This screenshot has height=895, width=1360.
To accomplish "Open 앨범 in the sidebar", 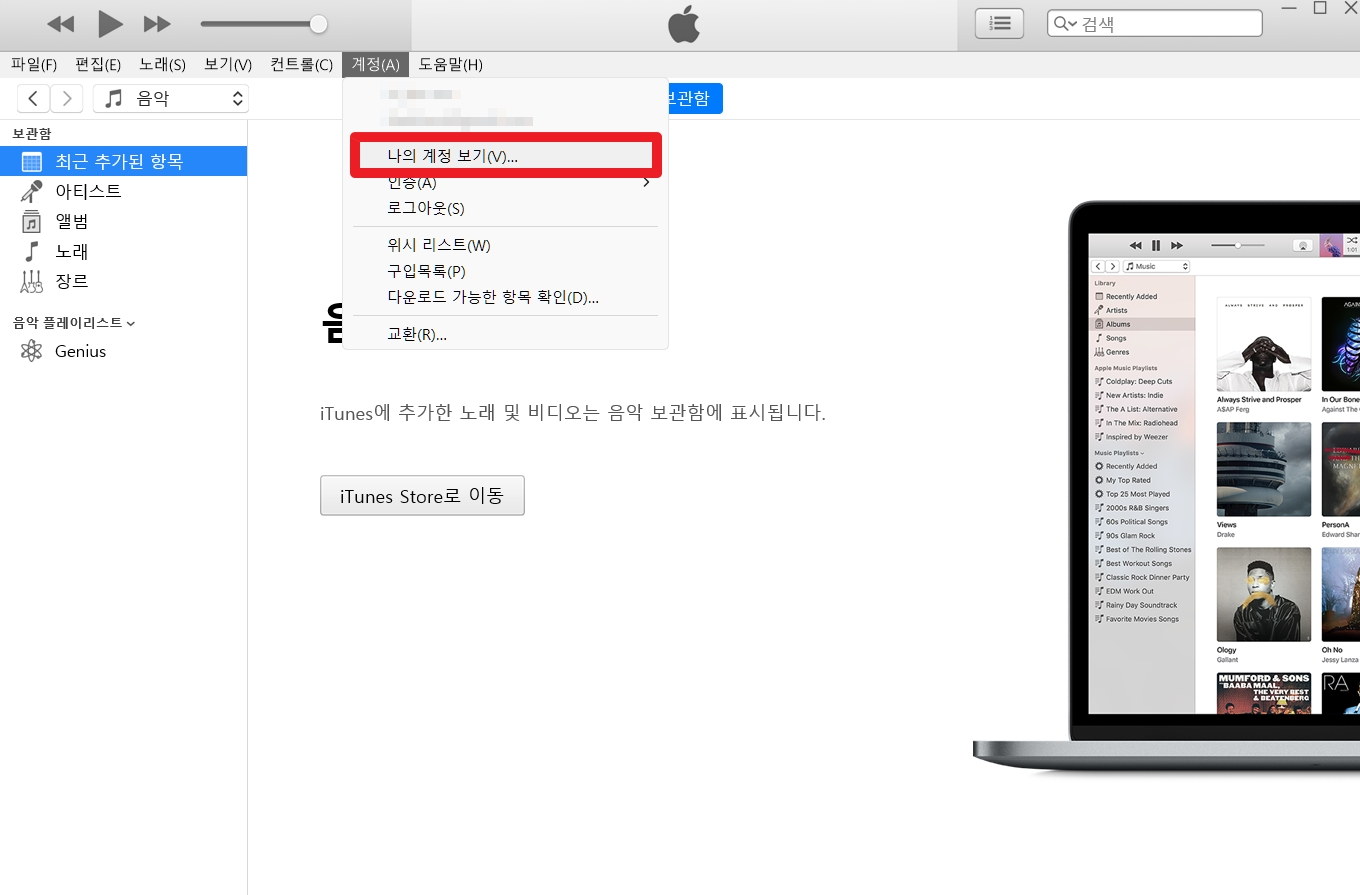I will 123,221.
